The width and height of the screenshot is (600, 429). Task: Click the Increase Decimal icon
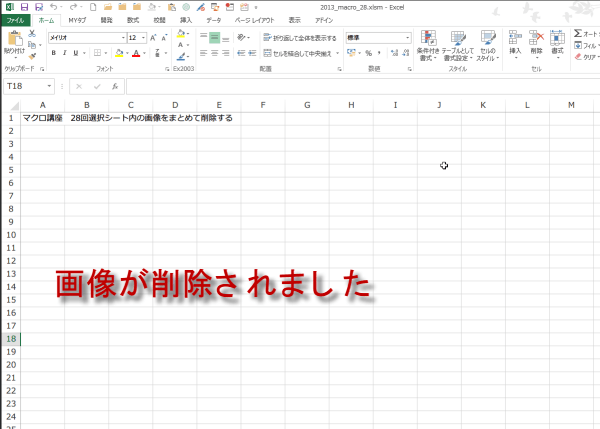tap(395, 53)
